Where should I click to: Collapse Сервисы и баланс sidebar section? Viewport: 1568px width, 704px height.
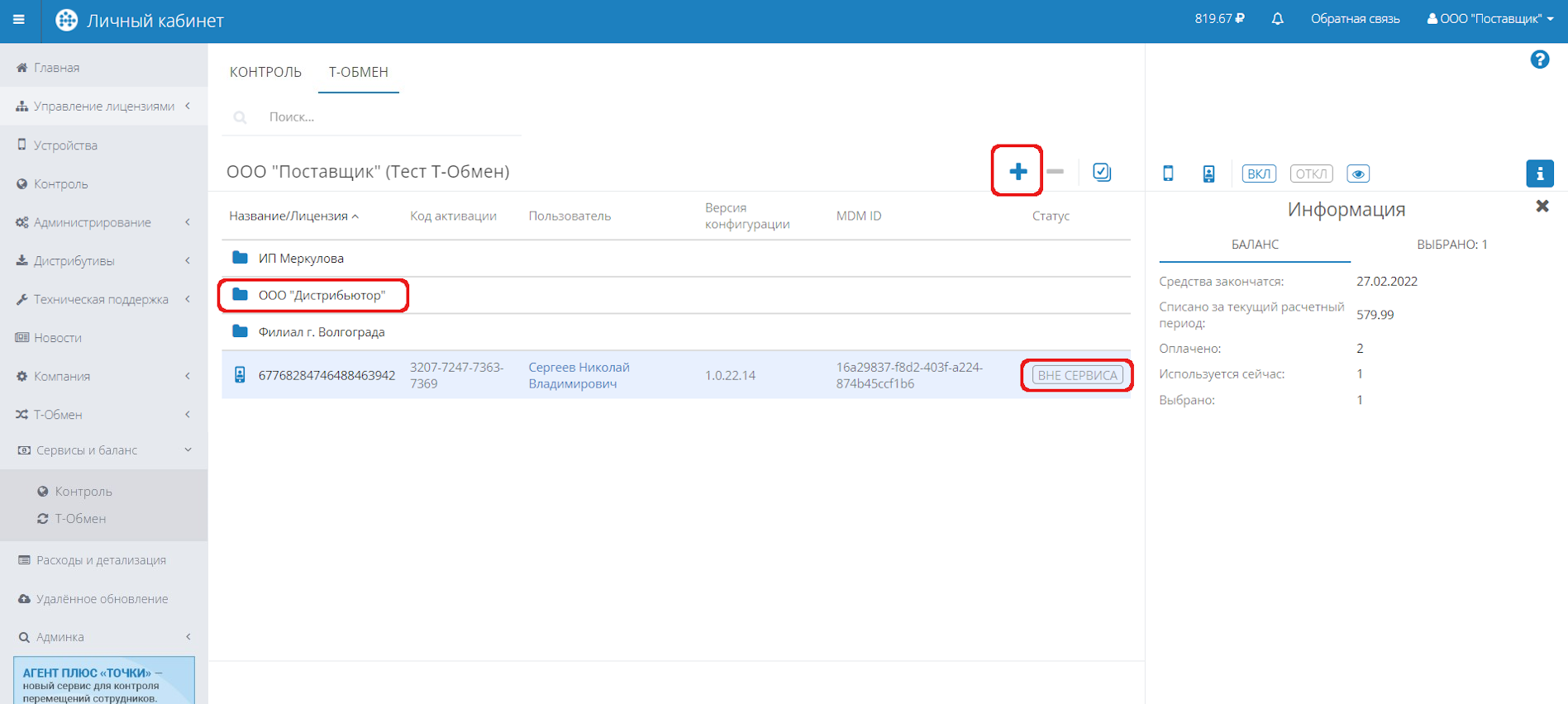click(103, 450)
